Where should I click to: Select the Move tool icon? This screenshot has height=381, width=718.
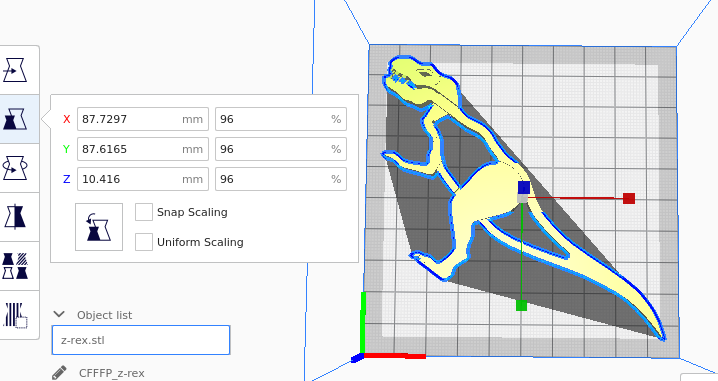(x=15, y=70)
